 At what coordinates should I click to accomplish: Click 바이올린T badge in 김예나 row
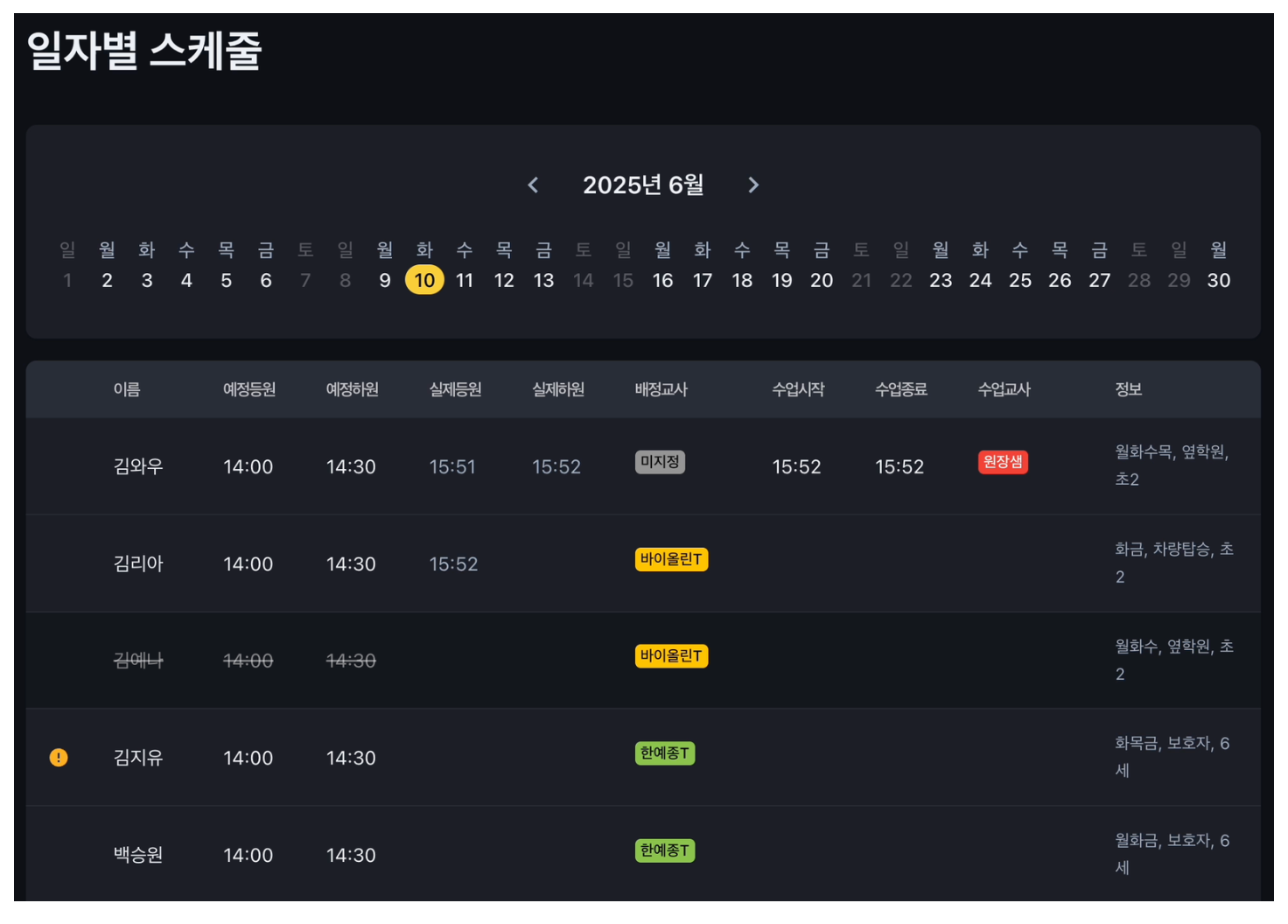tap(671, 656)
